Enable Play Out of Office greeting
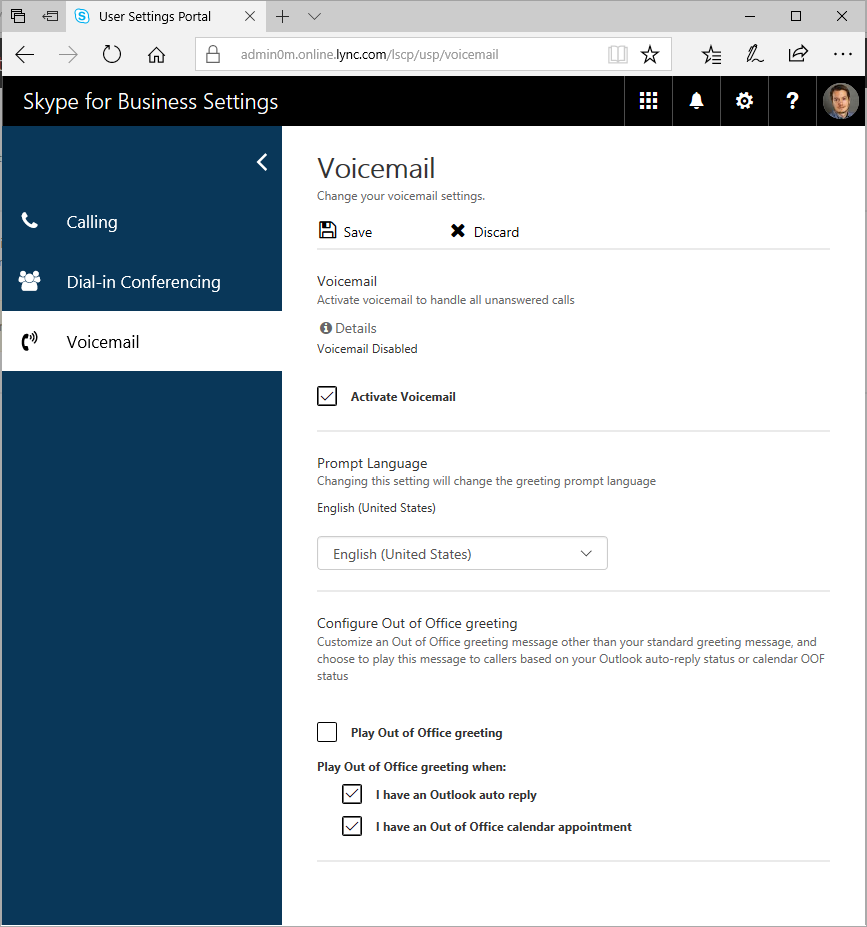The width and height of the screenshot is (867, 927). click(326, 731)
